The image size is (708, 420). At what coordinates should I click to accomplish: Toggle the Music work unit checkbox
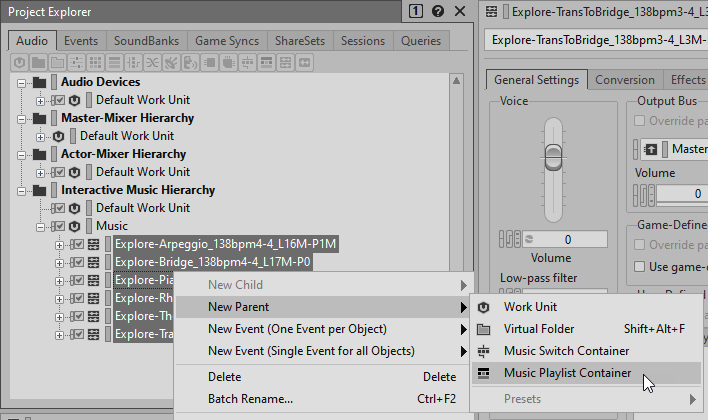tap(58, 226)
